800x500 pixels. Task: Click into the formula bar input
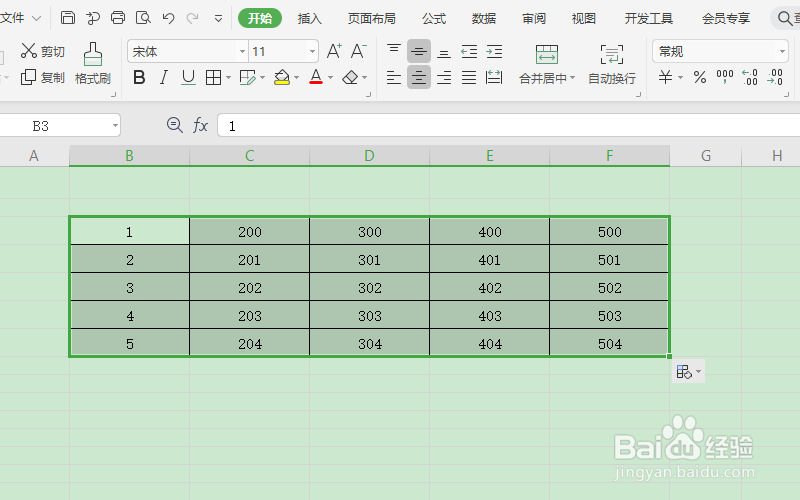tap(508, 126)
